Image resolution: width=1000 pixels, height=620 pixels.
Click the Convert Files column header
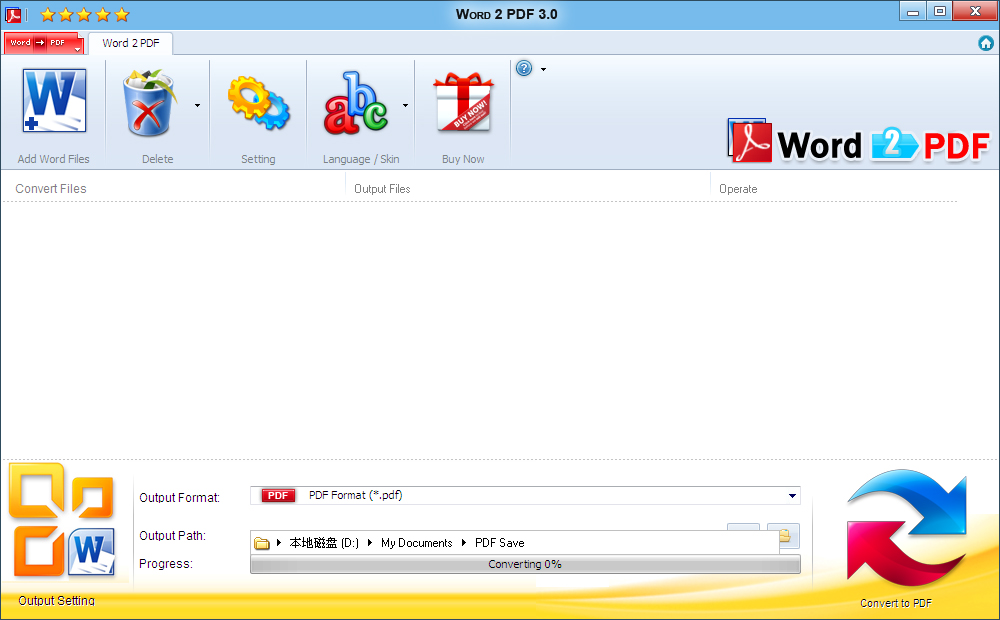pyautogui.click(x=51, y=189)
